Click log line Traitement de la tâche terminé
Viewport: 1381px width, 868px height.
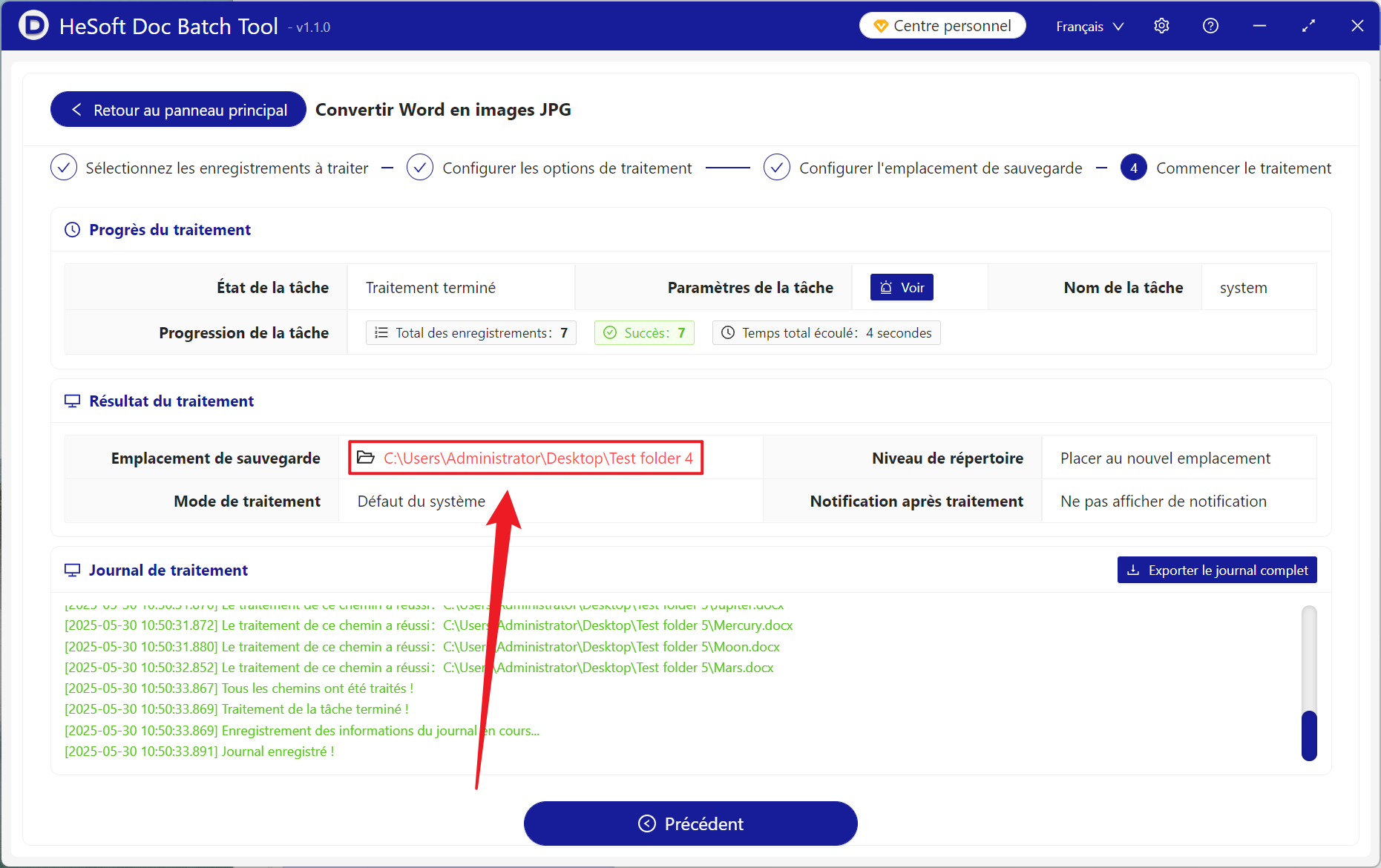(x=237, y=709)
